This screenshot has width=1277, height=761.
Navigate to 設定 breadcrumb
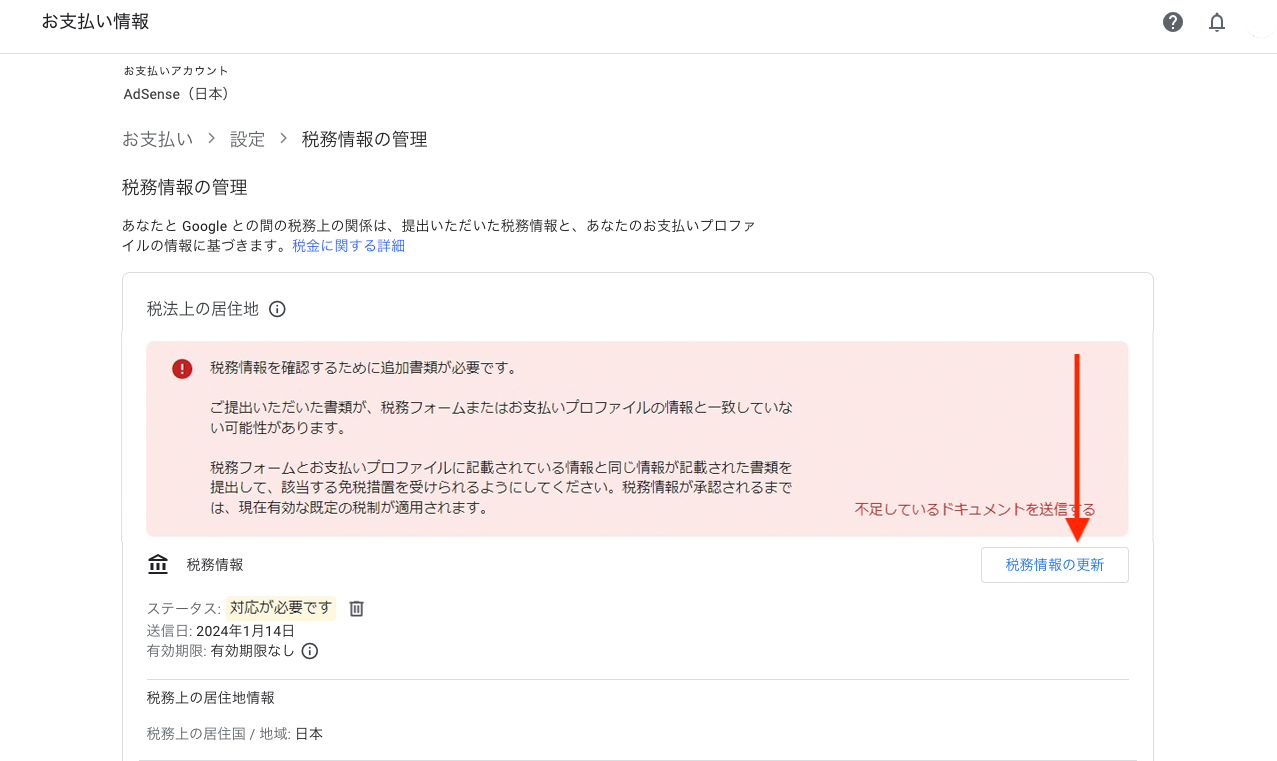point(247,139)
